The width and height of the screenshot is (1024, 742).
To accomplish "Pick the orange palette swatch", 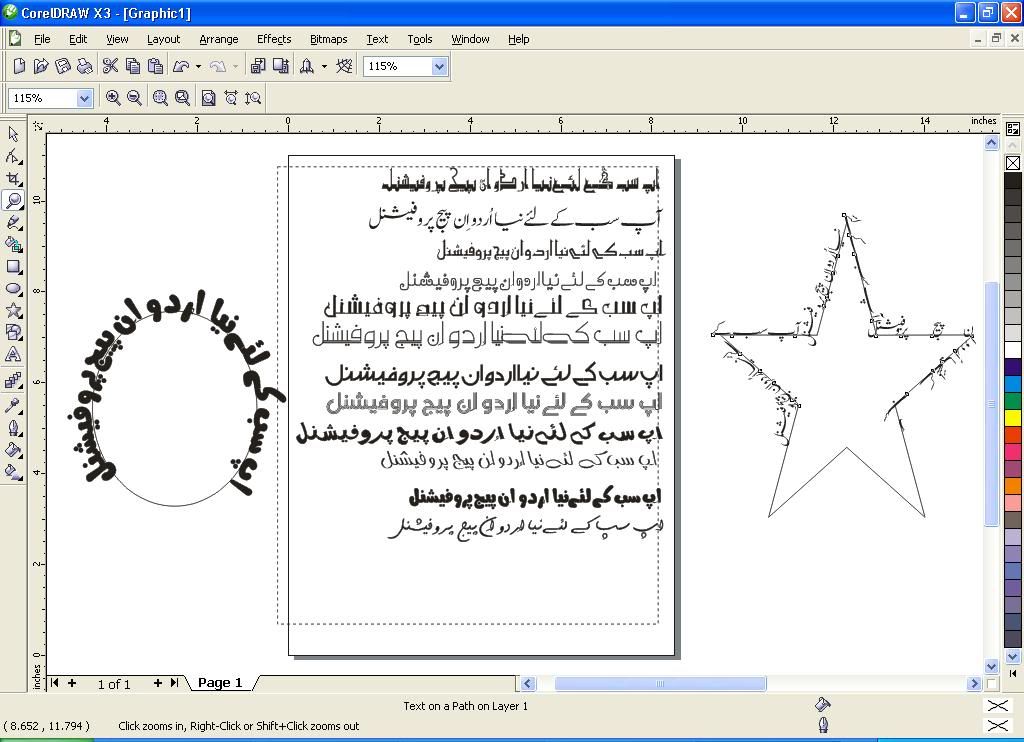I will coord(1013,485).
